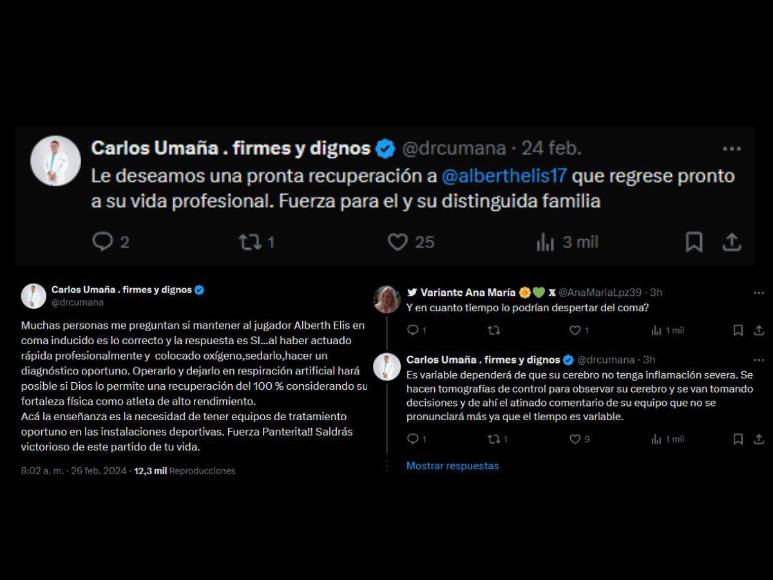Reply to Ana María's tweet

(x=413, y=330)
